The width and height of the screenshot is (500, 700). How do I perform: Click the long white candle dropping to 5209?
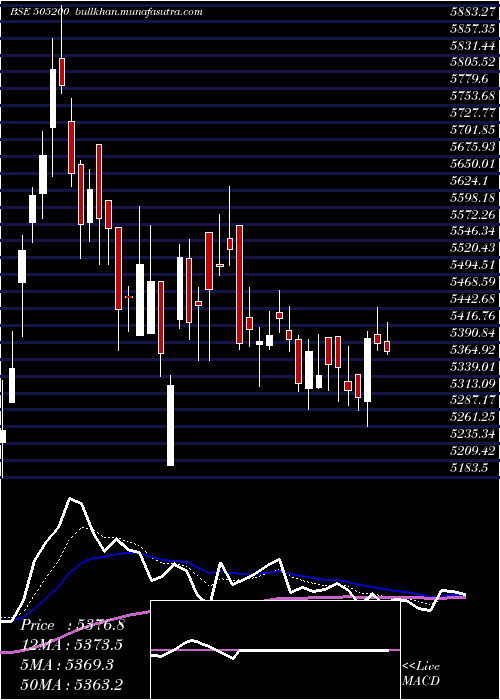(x=171, y=425)
